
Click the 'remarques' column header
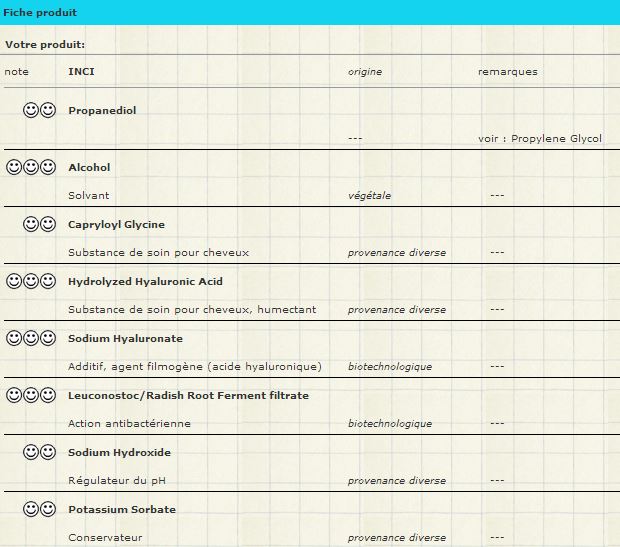click(x=508, y=72)
